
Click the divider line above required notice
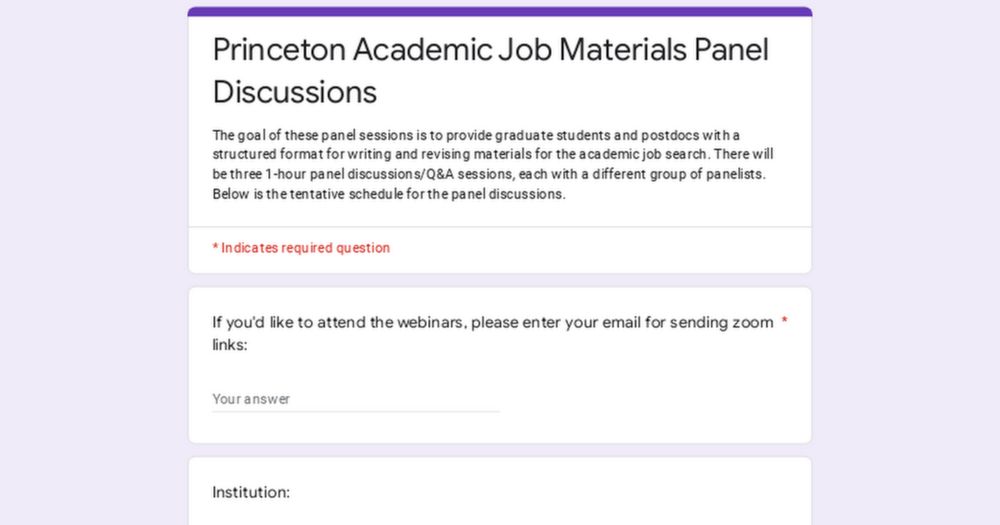click(500, 226)
